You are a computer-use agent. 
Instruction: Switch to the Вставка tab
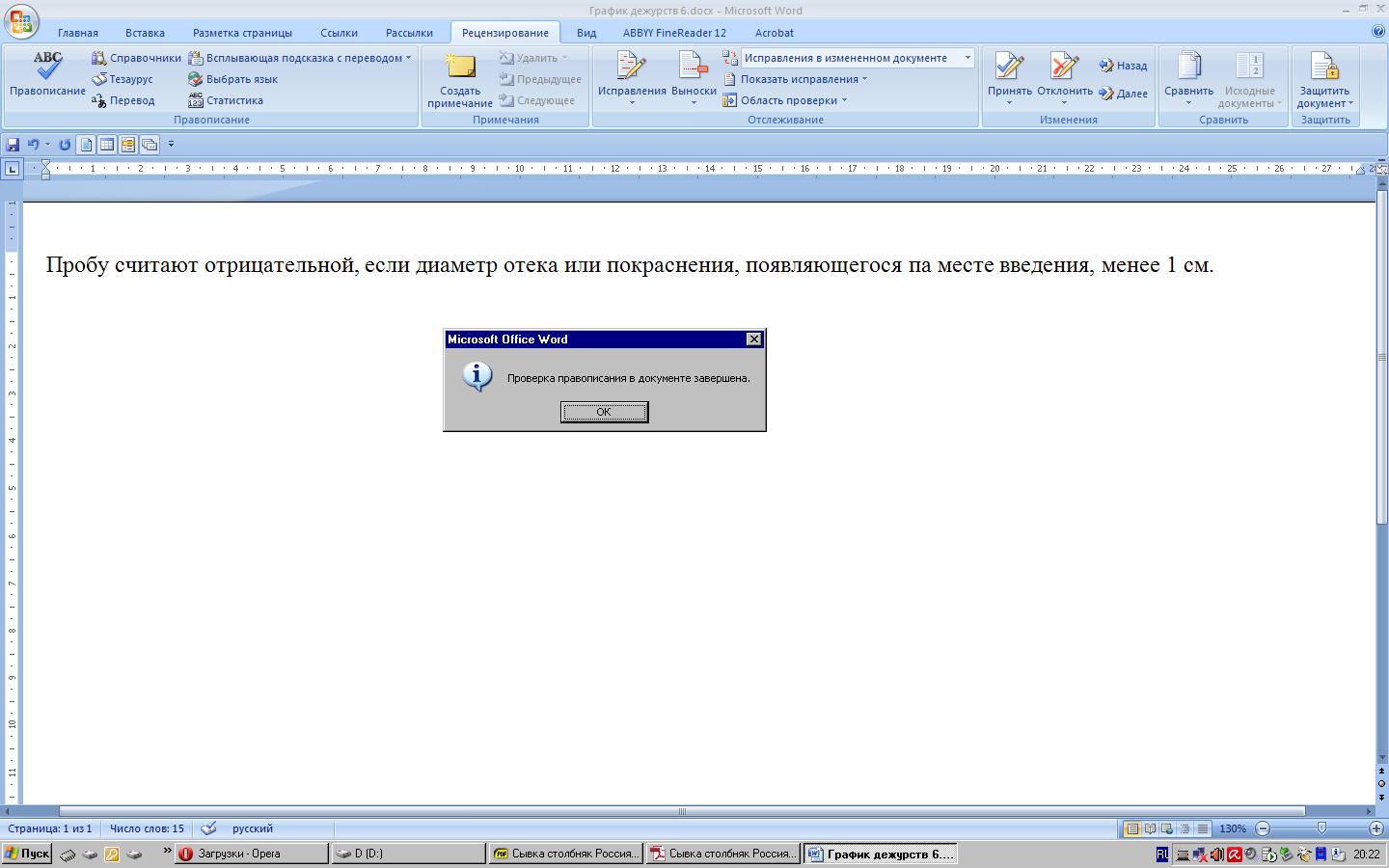point(145,32)
